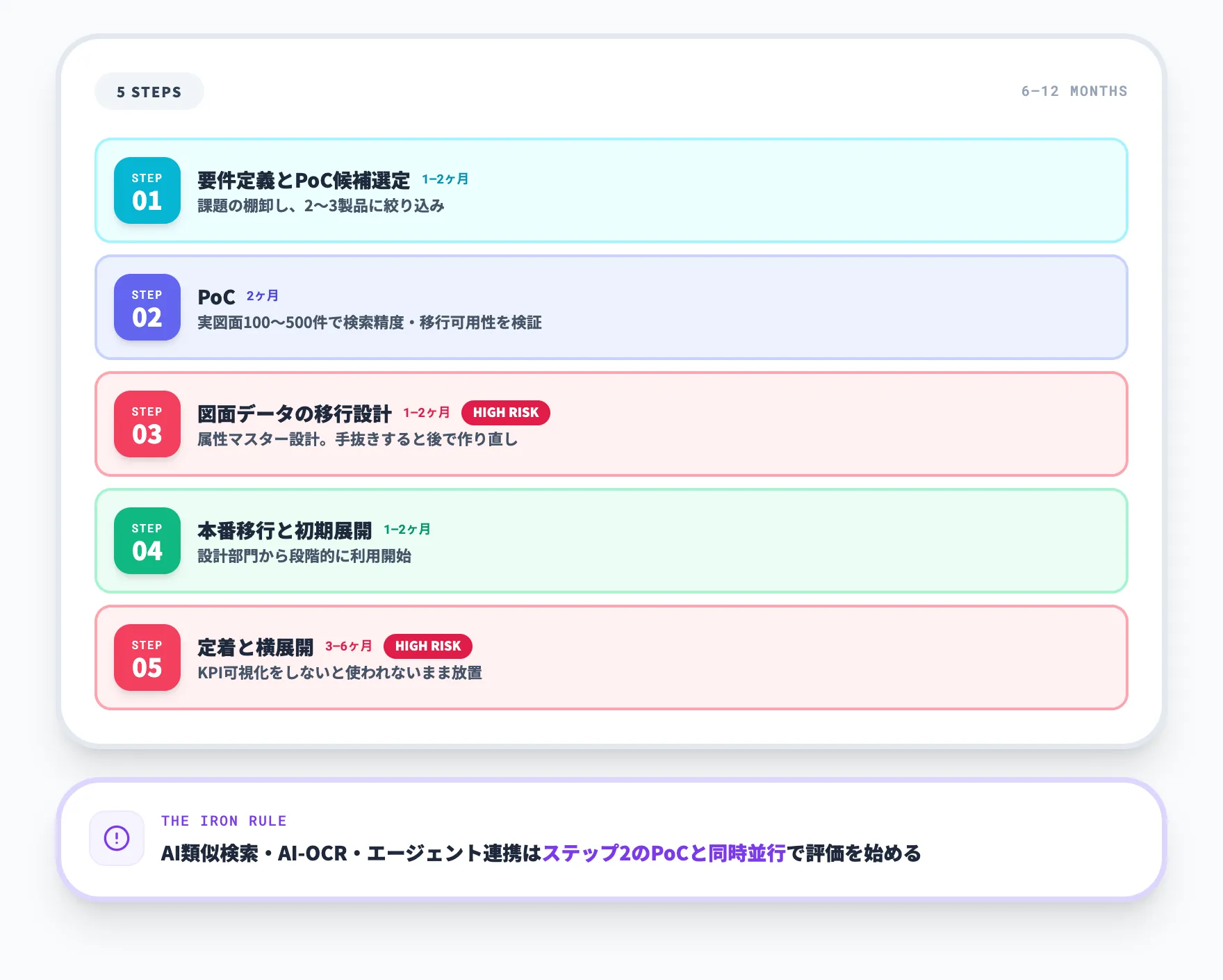1223x980 pixels.
Task: Click the 2ヶ月 duration label on step 02
Action: click(262, 295)
